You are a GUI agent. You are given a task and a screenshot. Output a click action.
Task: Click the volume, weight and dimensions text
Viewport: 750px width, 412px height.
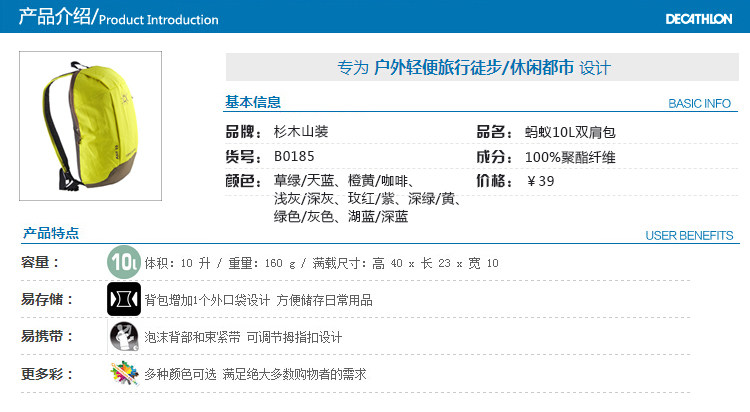coord(321,263)
